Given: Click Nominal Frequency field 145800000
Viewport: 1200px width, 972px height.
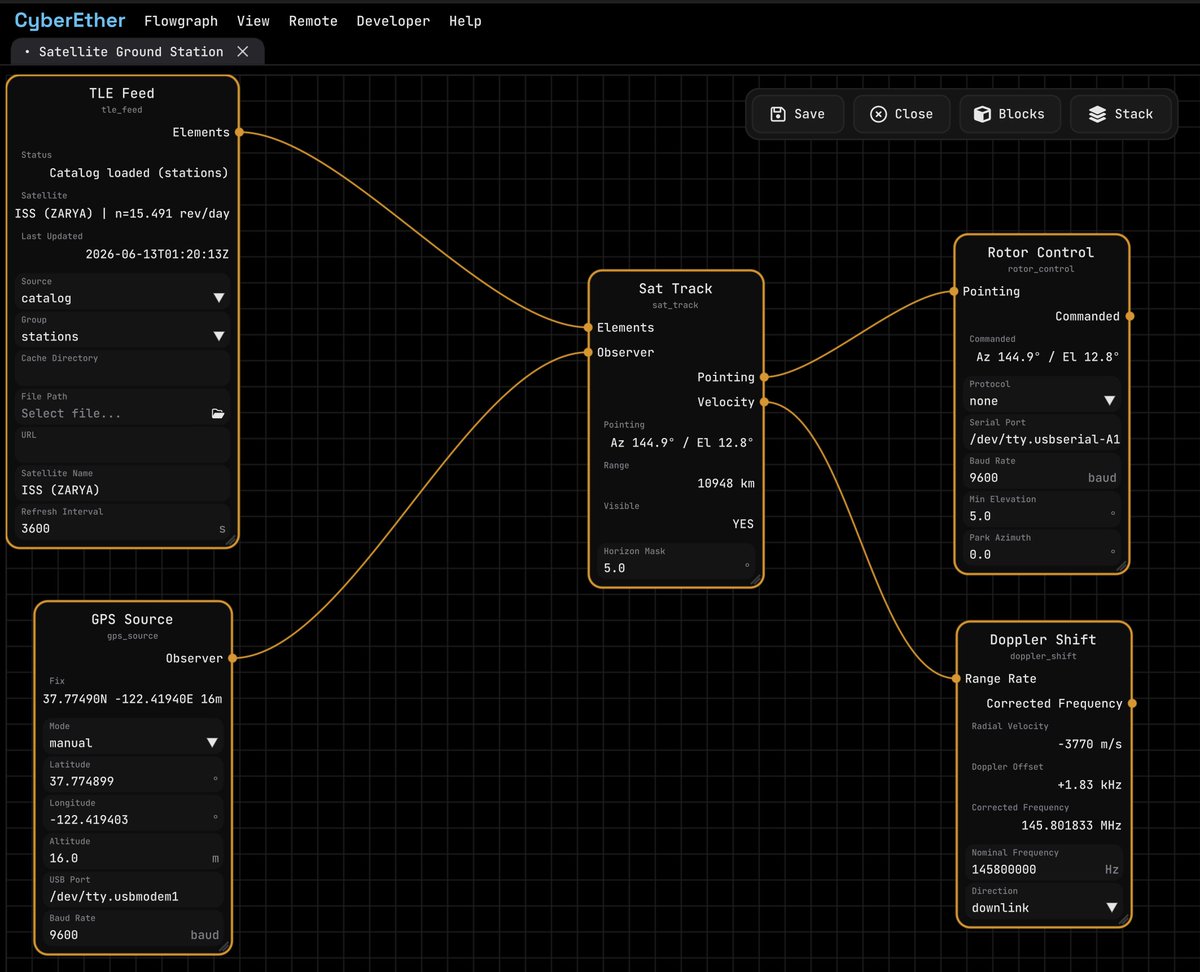Looking at the screenshot, I should click(x=1045, y=862).
